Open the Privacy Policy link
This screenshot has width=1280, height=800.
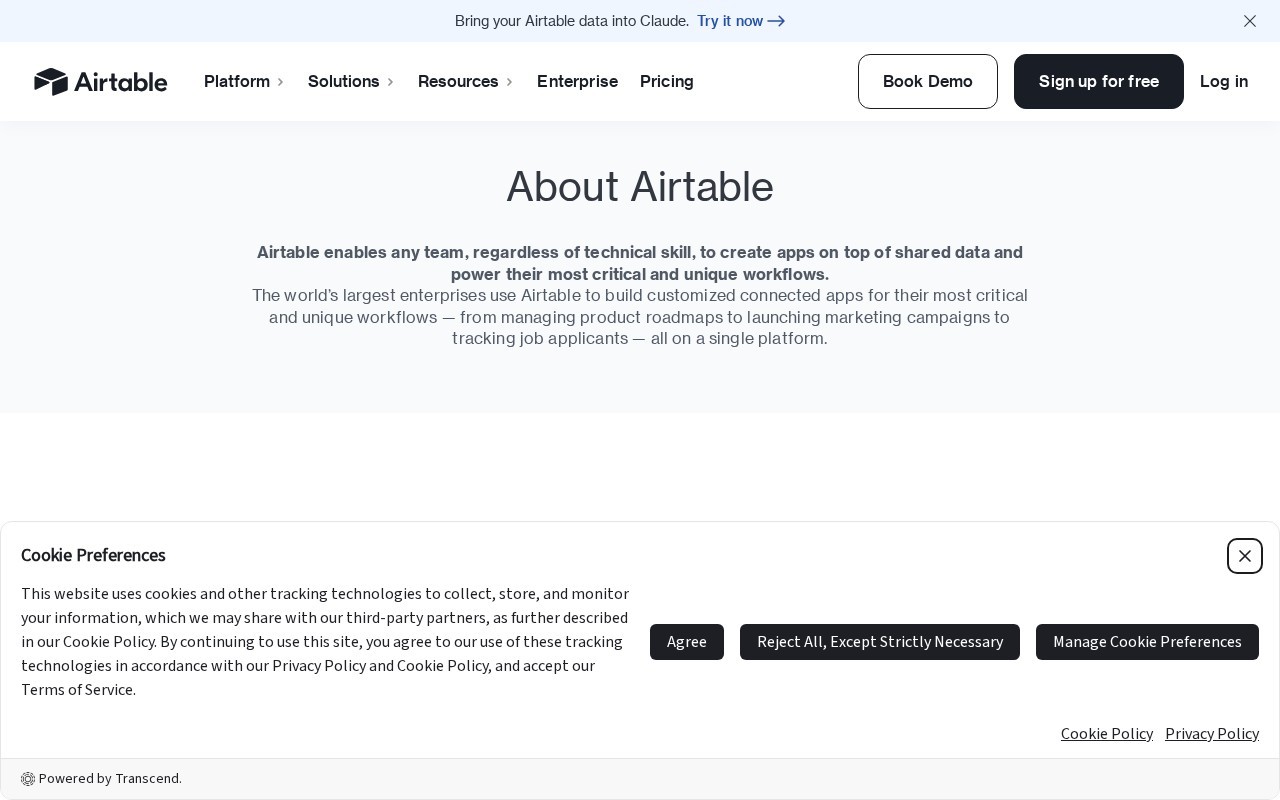1212,734
